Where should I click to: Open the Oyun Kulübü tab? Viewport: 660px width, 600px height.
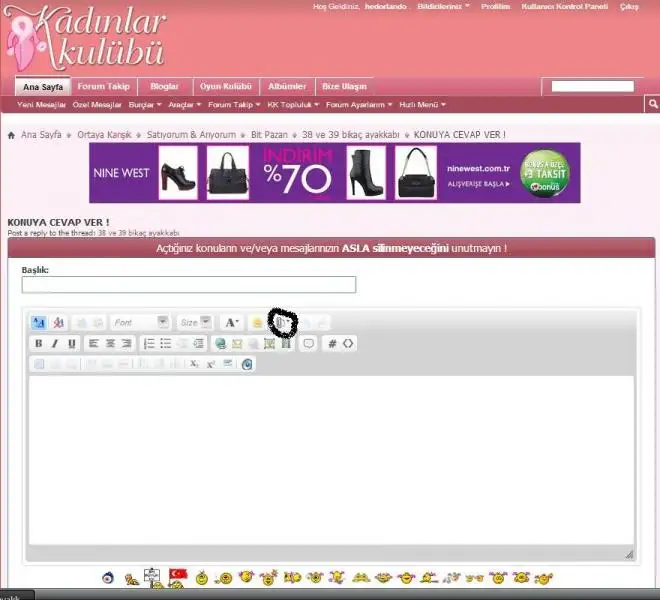pyautogui.click(x=225, y=87)
